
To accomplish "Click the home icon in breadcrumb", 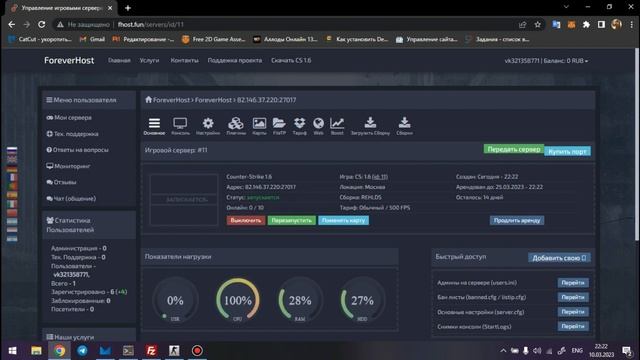I will click(x=149, y=100).
